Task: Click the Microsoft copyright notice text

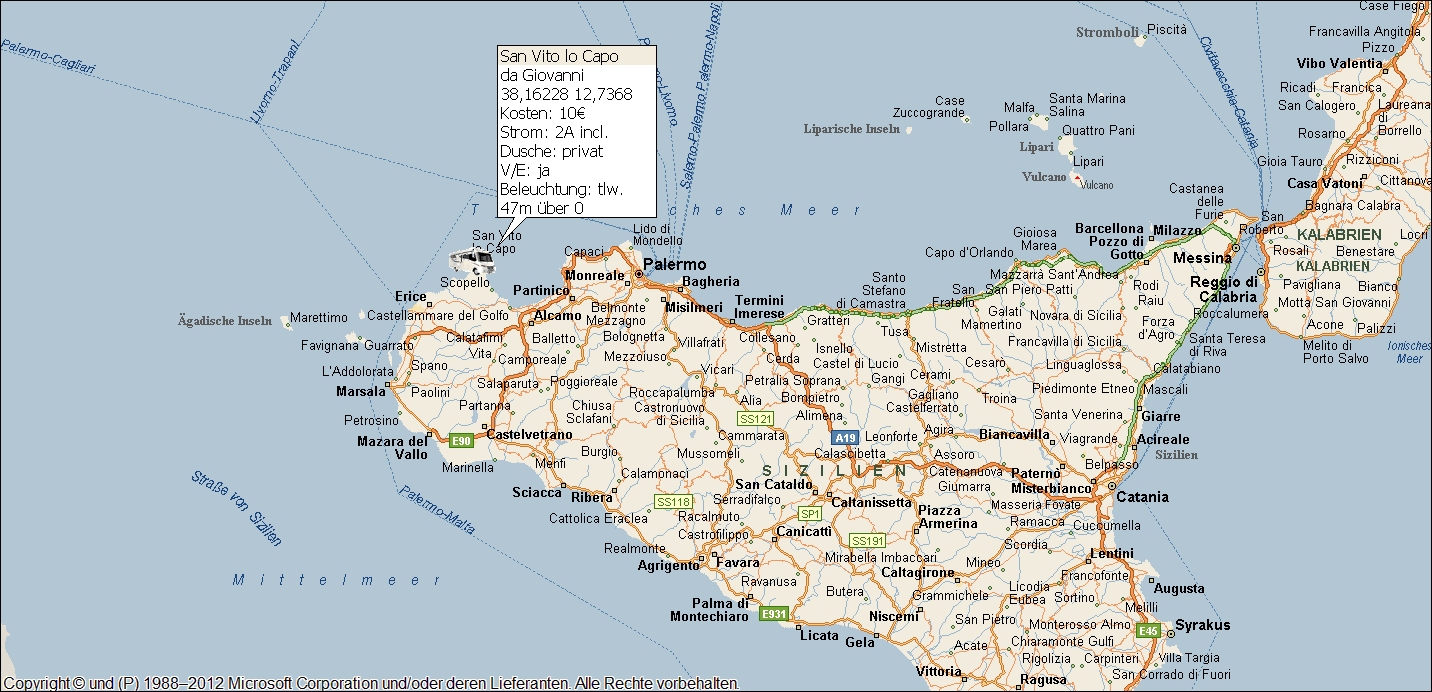Action: pos(371,683)
